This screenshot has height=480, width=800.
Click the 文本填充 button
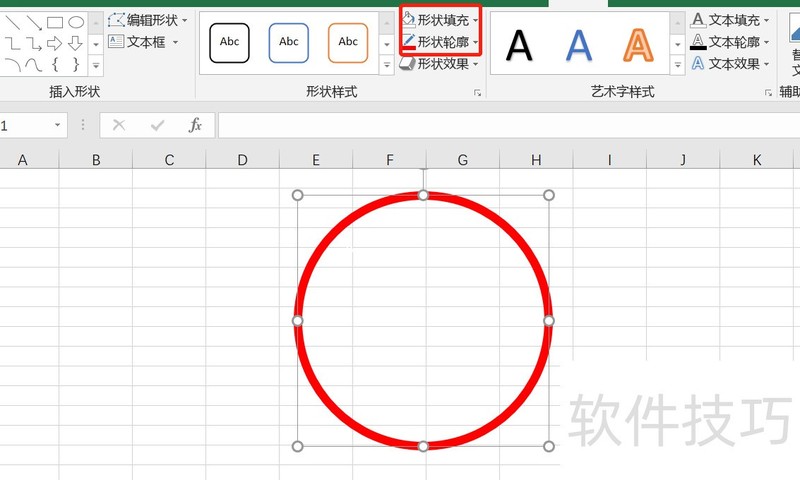point(730,20)
